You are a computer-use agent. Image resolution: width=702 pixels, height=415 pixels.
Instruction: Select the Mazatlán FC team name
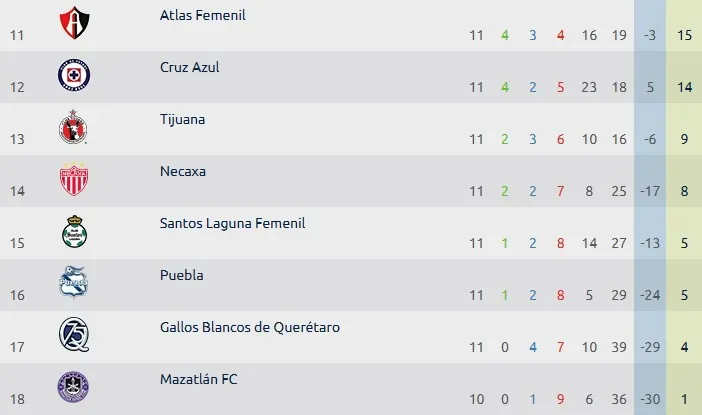click(x=198, y=380)
